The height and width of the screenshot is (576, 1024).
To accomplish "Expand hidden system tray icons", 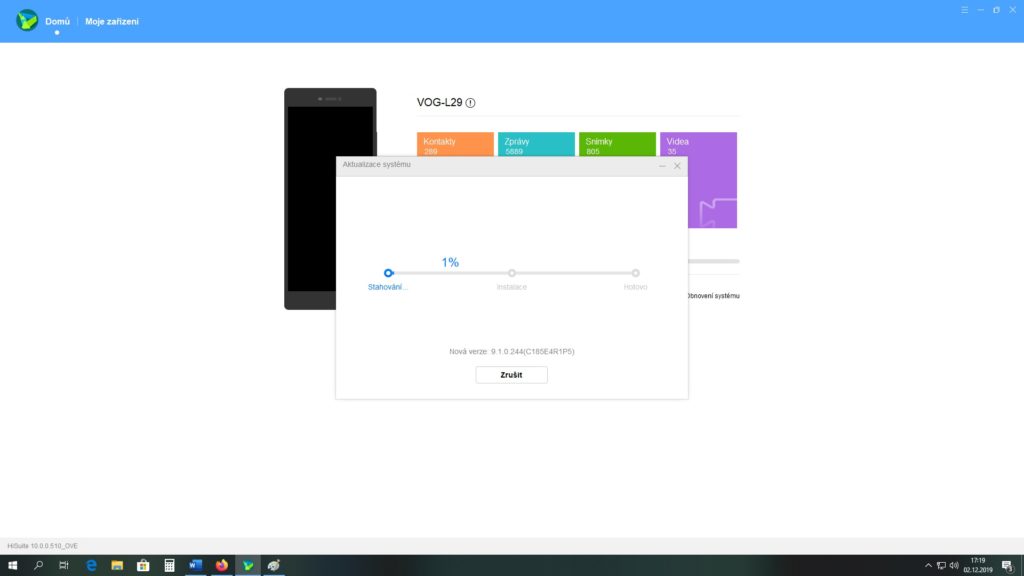I will 928,566.
